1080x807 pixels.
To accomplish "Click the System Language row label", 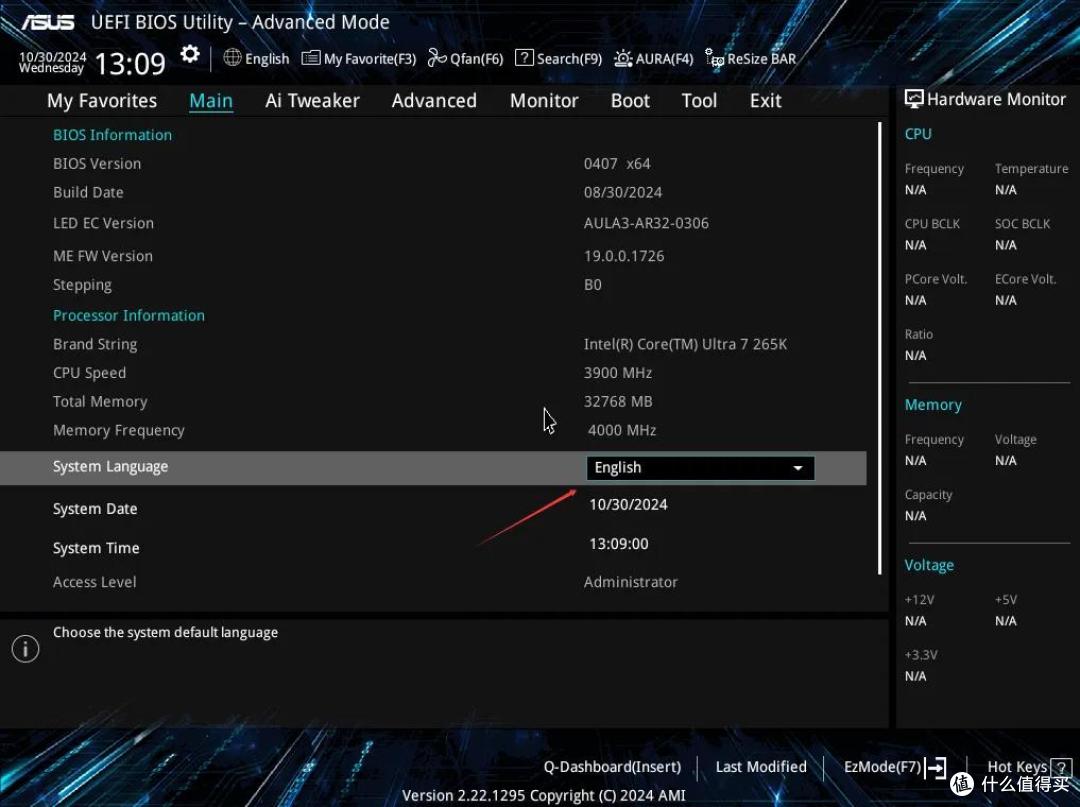I will pos(110,467).
